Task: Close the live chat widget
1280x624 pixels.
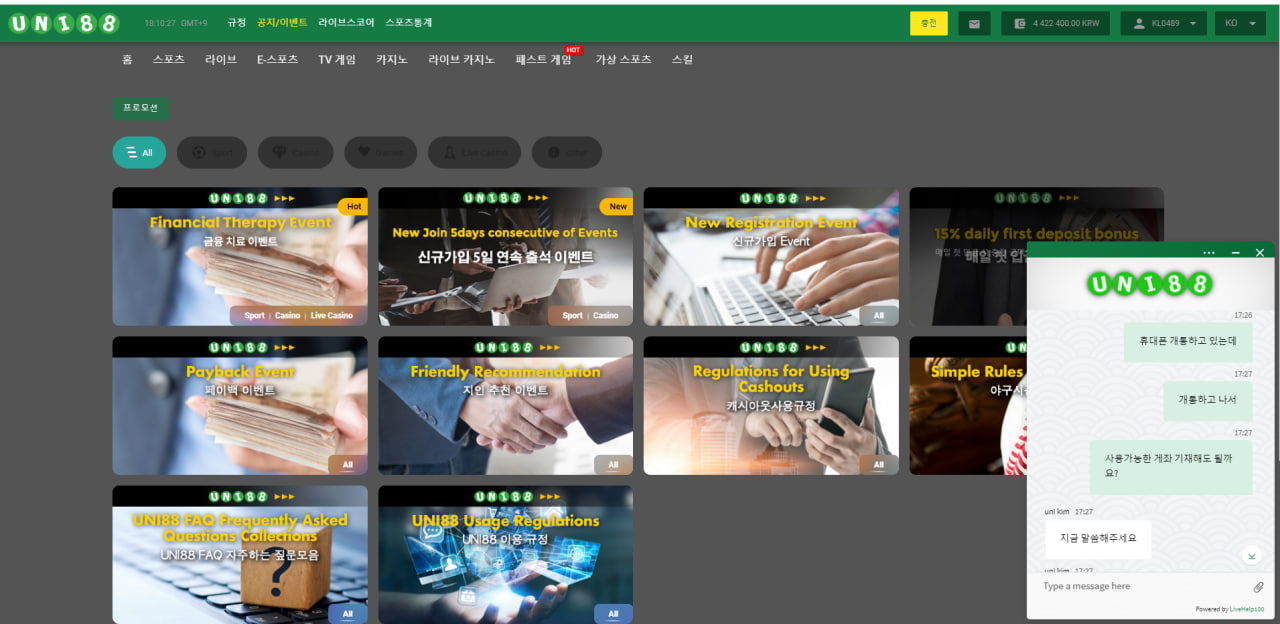Action: click(1259, 253)
